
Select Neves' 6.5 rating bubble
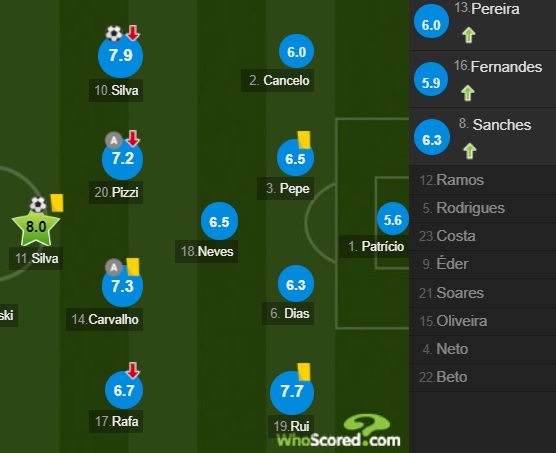click(x=219, y=221)
